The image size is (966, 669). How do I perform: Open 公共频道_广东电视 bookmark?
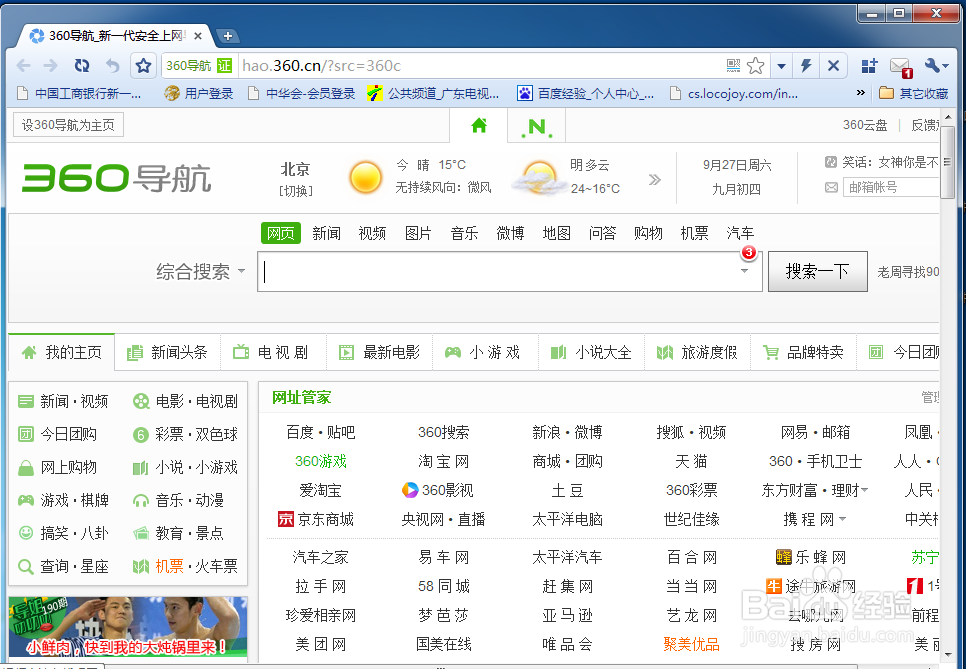pyautogui.click(x=433, y=94)
